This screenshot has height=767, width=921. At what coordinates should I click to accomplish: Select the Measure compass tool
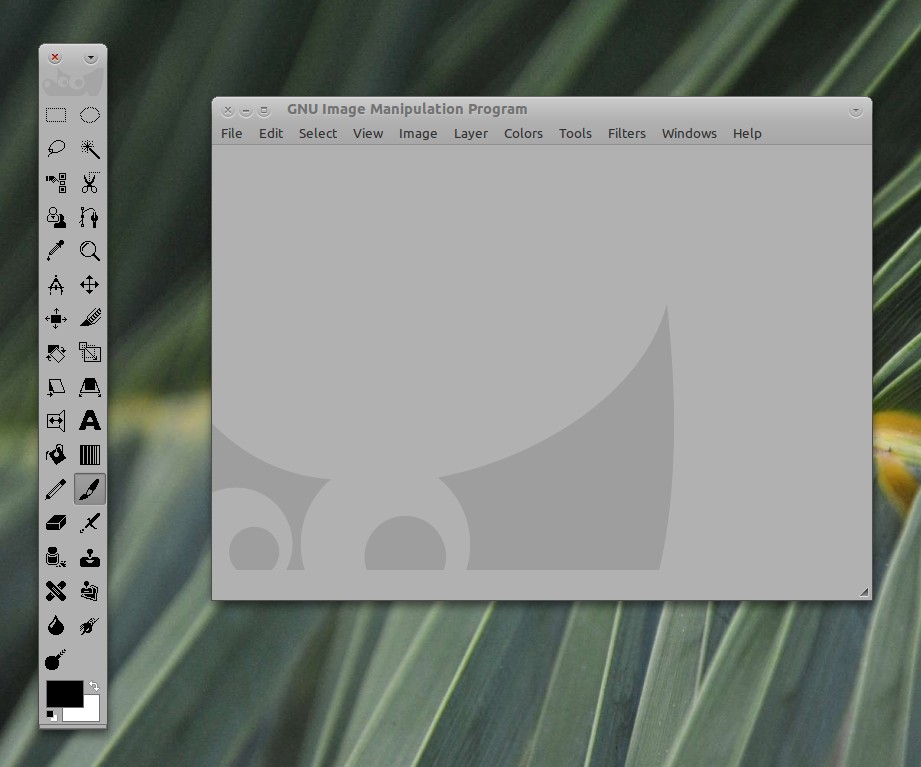[x=56, y=285]
